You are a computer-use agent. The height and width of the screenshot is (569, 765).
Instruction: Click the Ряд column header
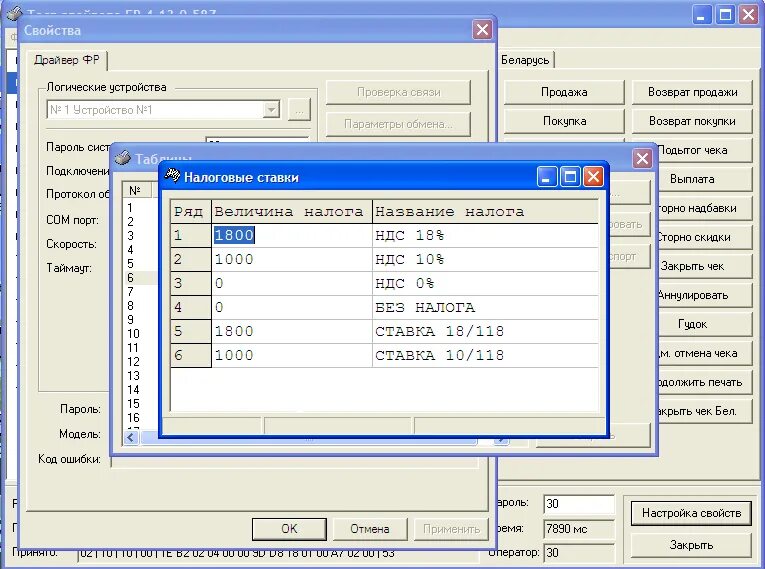click(x=191, y=211)
